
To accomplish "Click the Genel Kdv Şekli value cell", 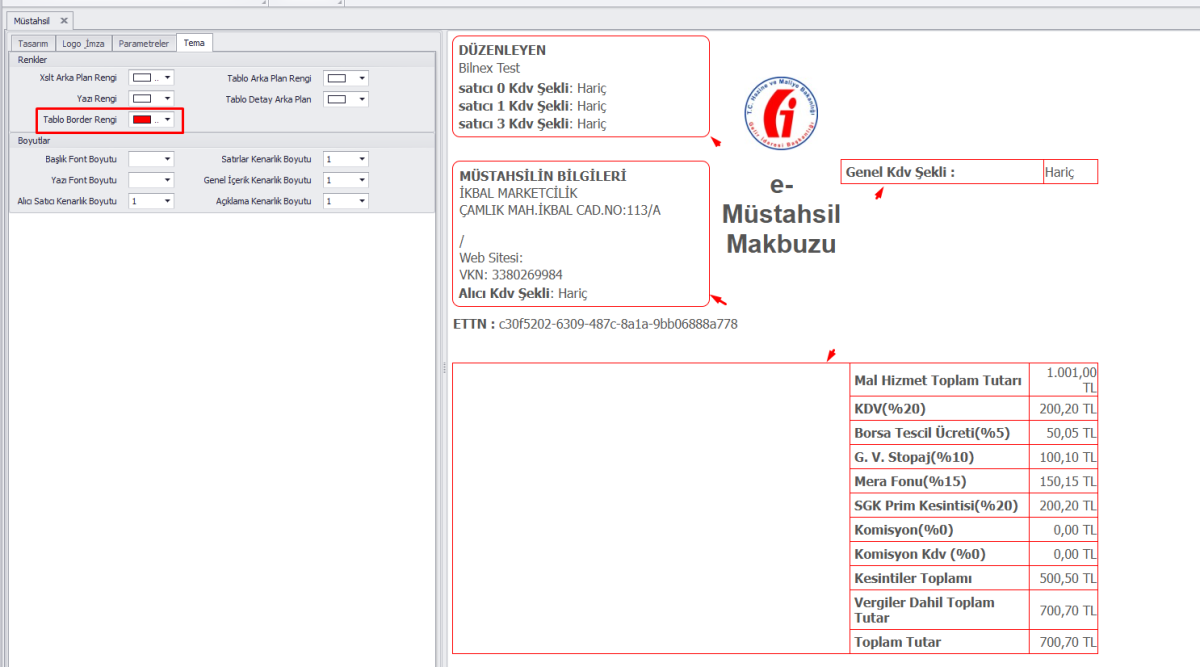I will coord(1069,172).
